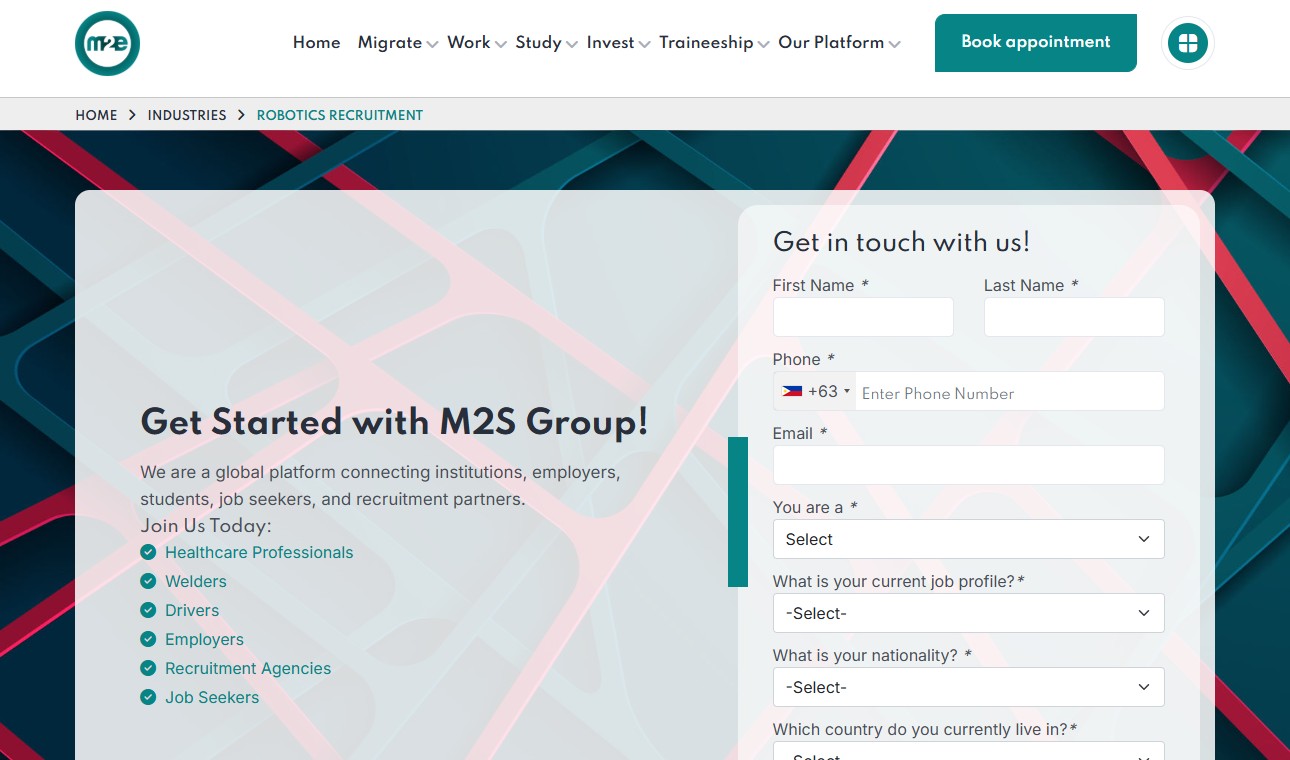The image size is (1290, 760).
Task: Click the checkmark icon beside Welders
Action: [148, 581]
